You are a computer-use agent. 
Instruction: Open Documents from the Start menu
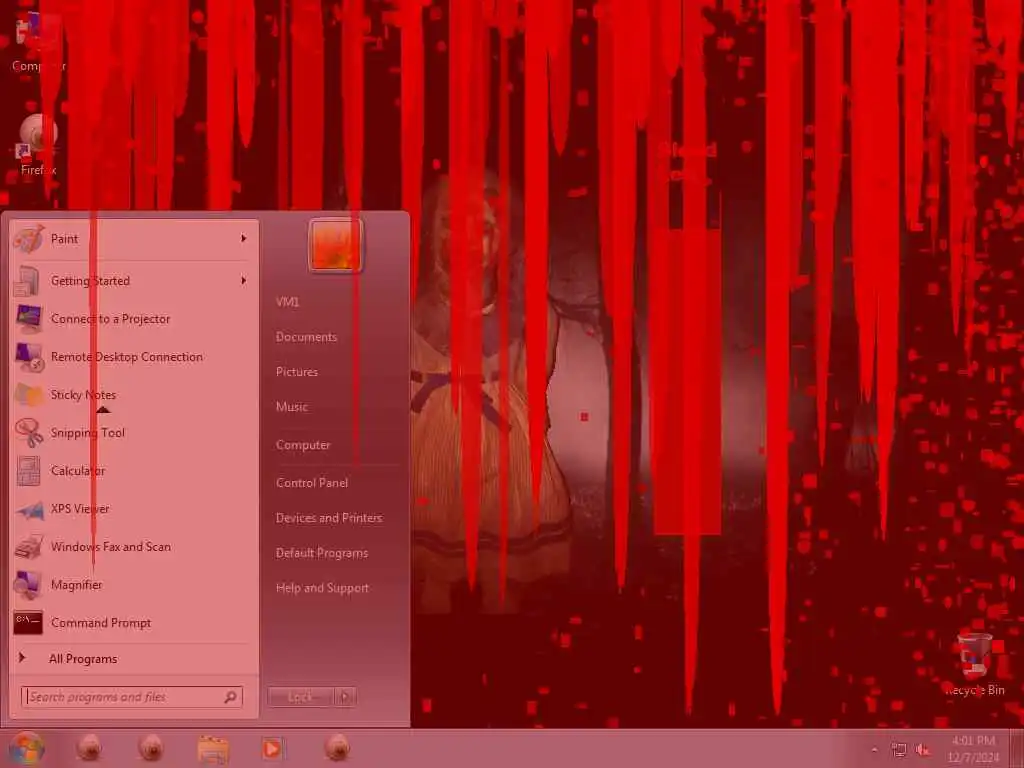306,337
